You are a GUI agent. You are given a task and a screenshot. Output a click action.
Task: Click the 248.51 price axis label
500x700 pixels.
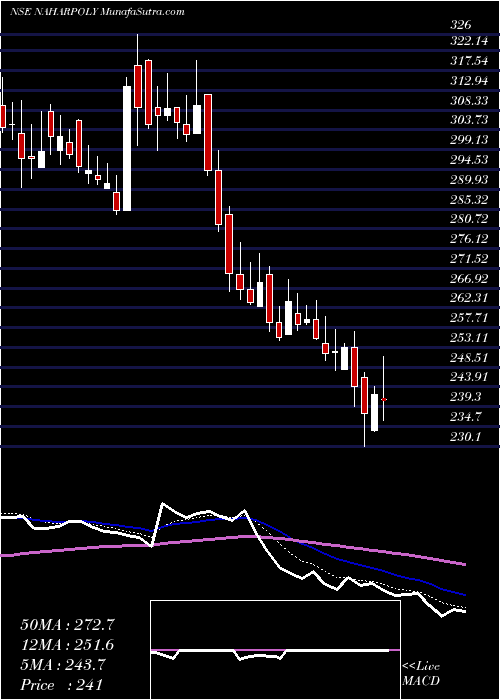click(469, 358)
